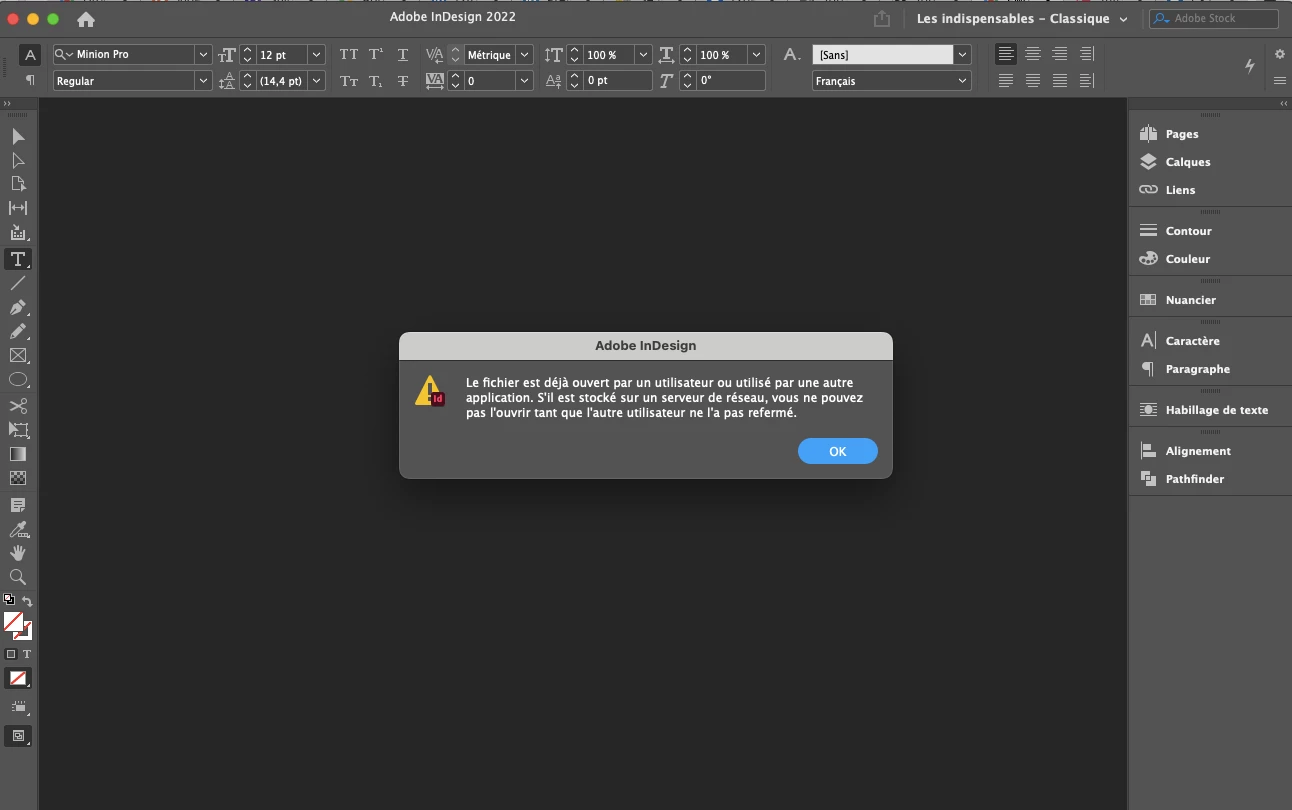Switch to Paragraph formatting controls
This screenshot has height=810, width=1292.
30,80
